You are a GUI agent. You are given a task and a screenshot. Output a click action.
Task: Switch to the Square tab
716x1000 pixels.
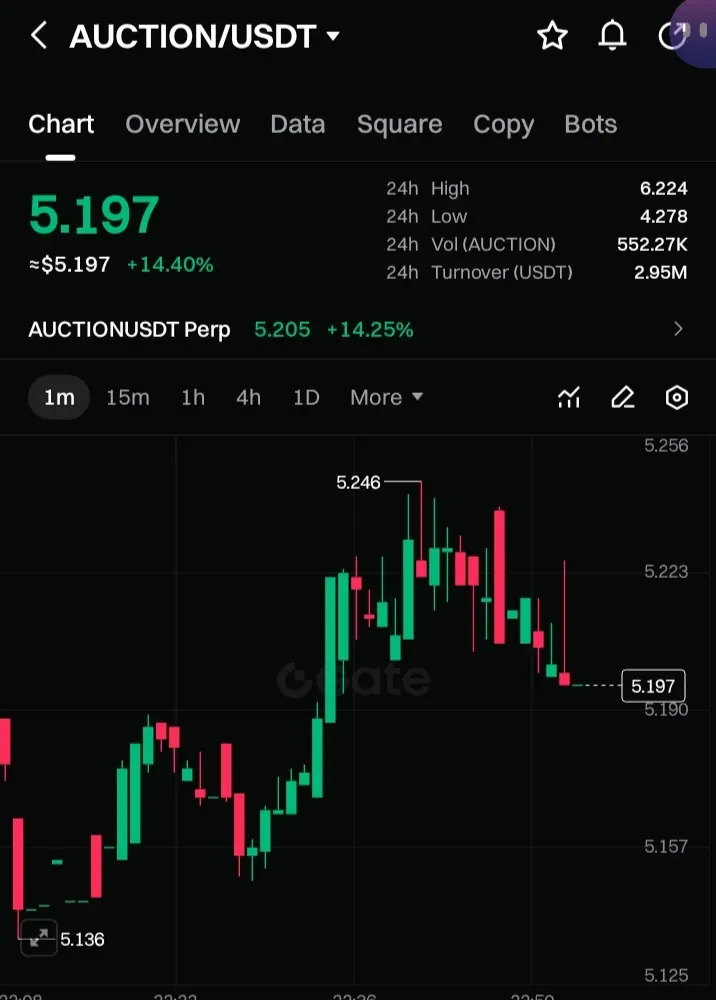pyautogui.click(x=400, y=124)
